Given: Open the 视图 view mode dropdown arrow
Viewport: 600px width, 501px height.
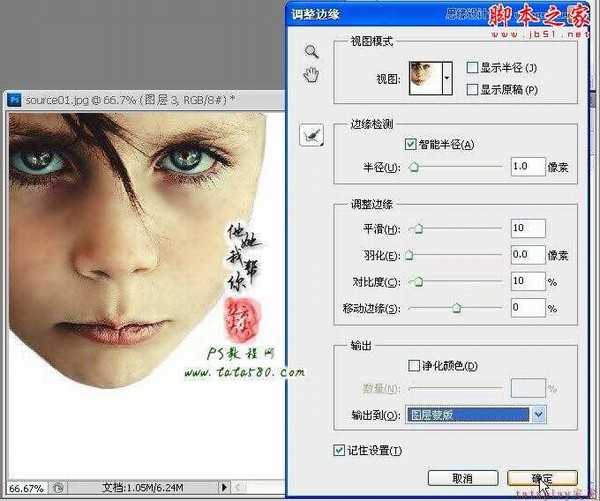Looking at the screenshot, I should click(x=447, y=78).
